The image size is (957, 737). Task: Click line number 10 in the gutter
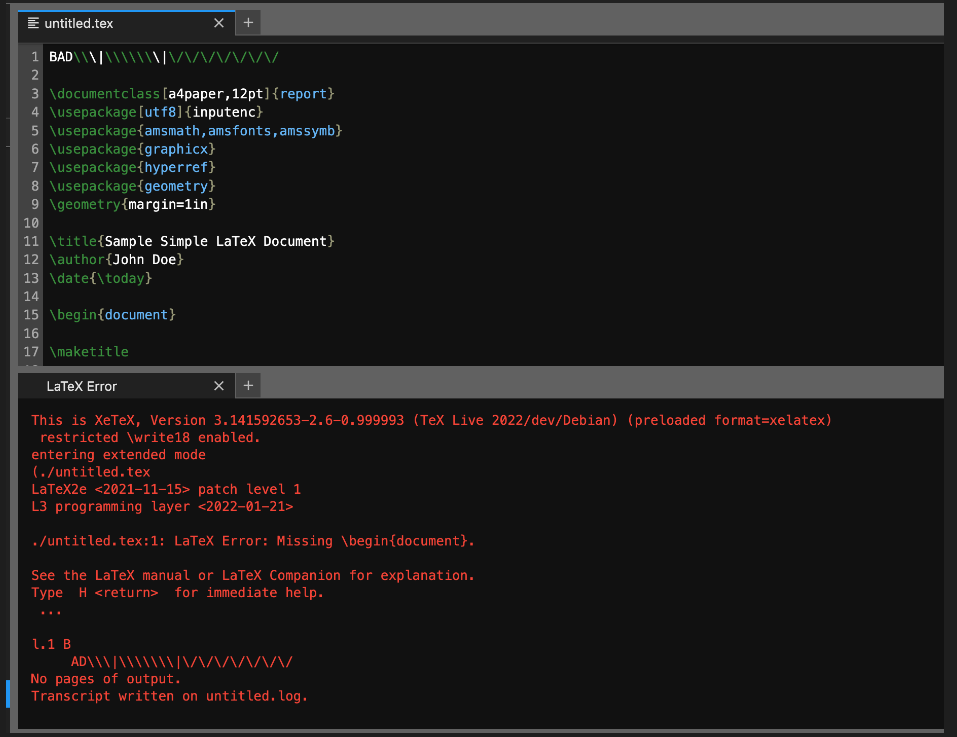[31, 223]
